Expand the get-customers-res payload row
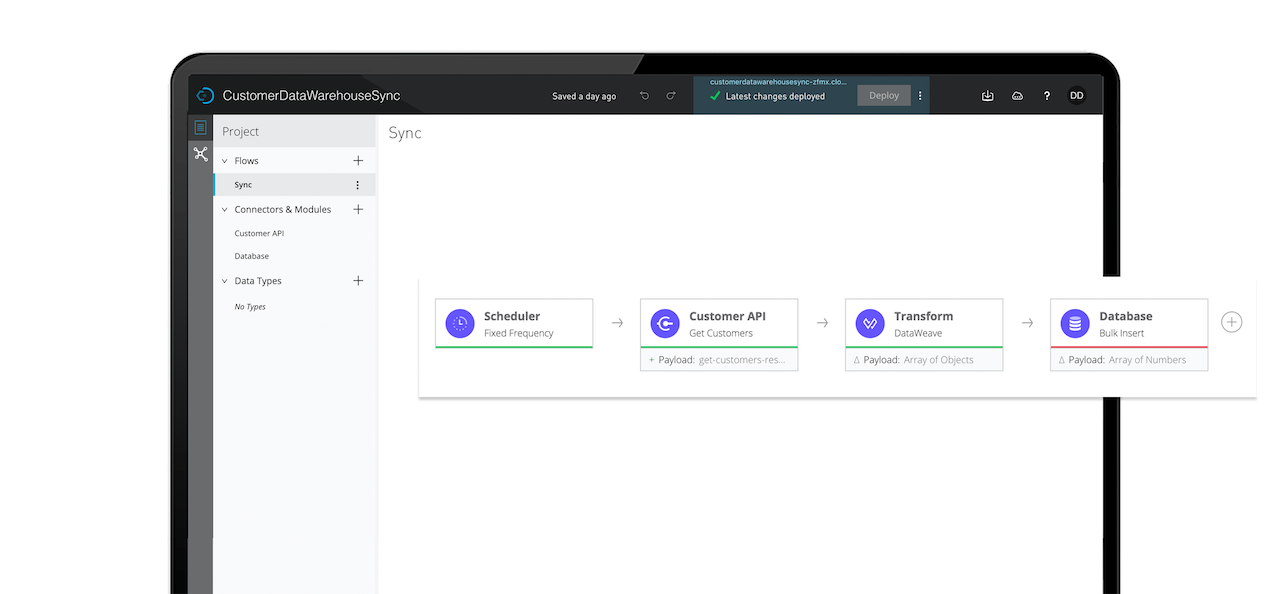The width and height of the screenshot is (1280, 594). [719, 360]
